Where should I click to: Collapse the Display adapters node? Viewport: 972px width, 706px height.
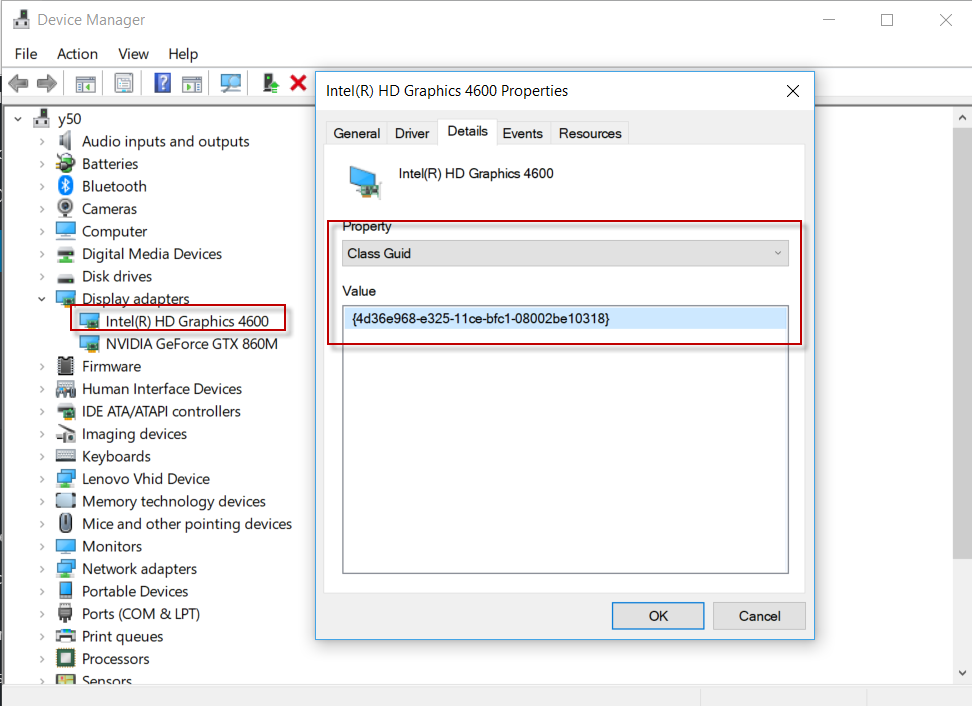[x=42, y=299]
